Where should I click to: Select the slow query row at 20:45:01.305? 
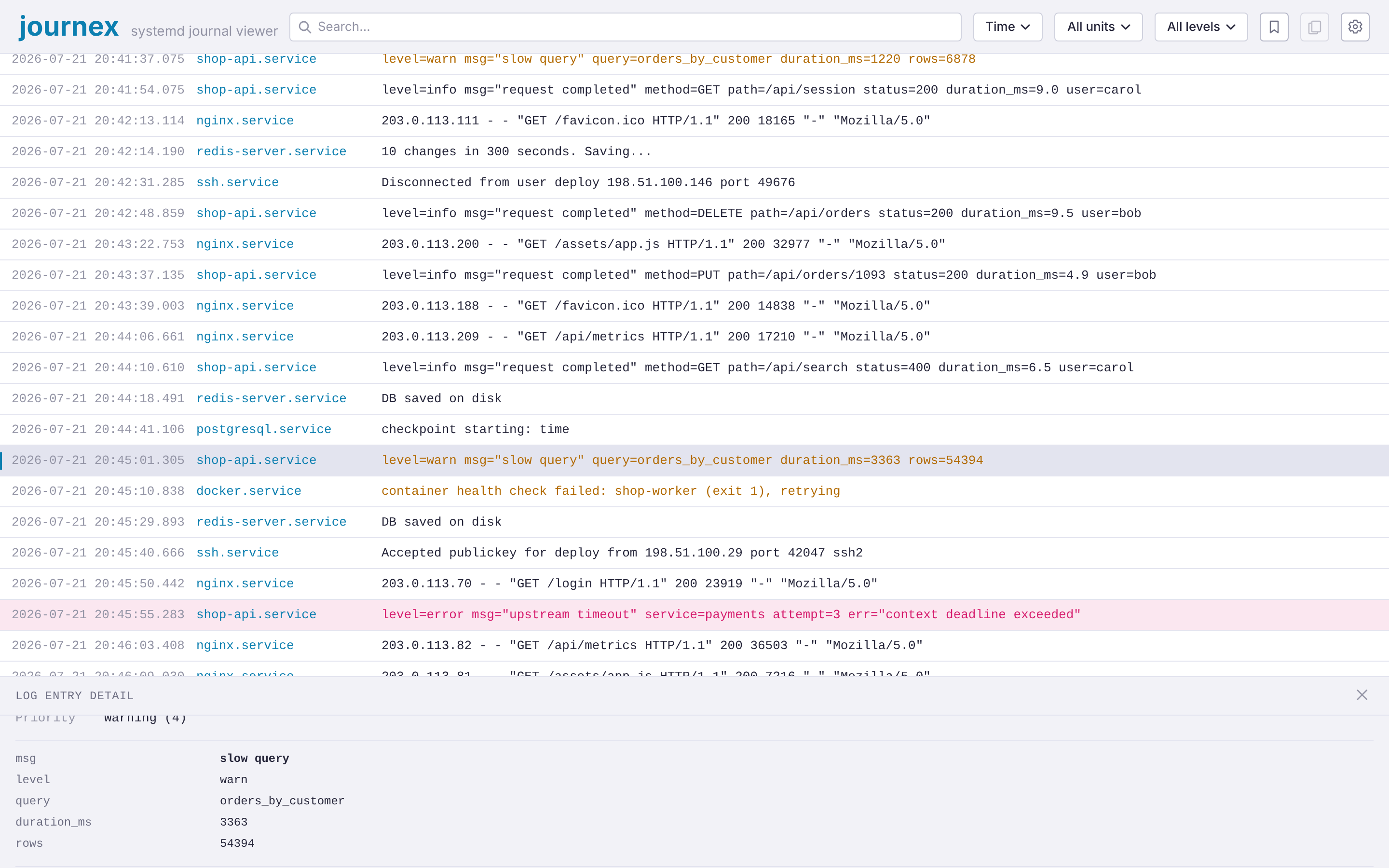click(694, 461)
